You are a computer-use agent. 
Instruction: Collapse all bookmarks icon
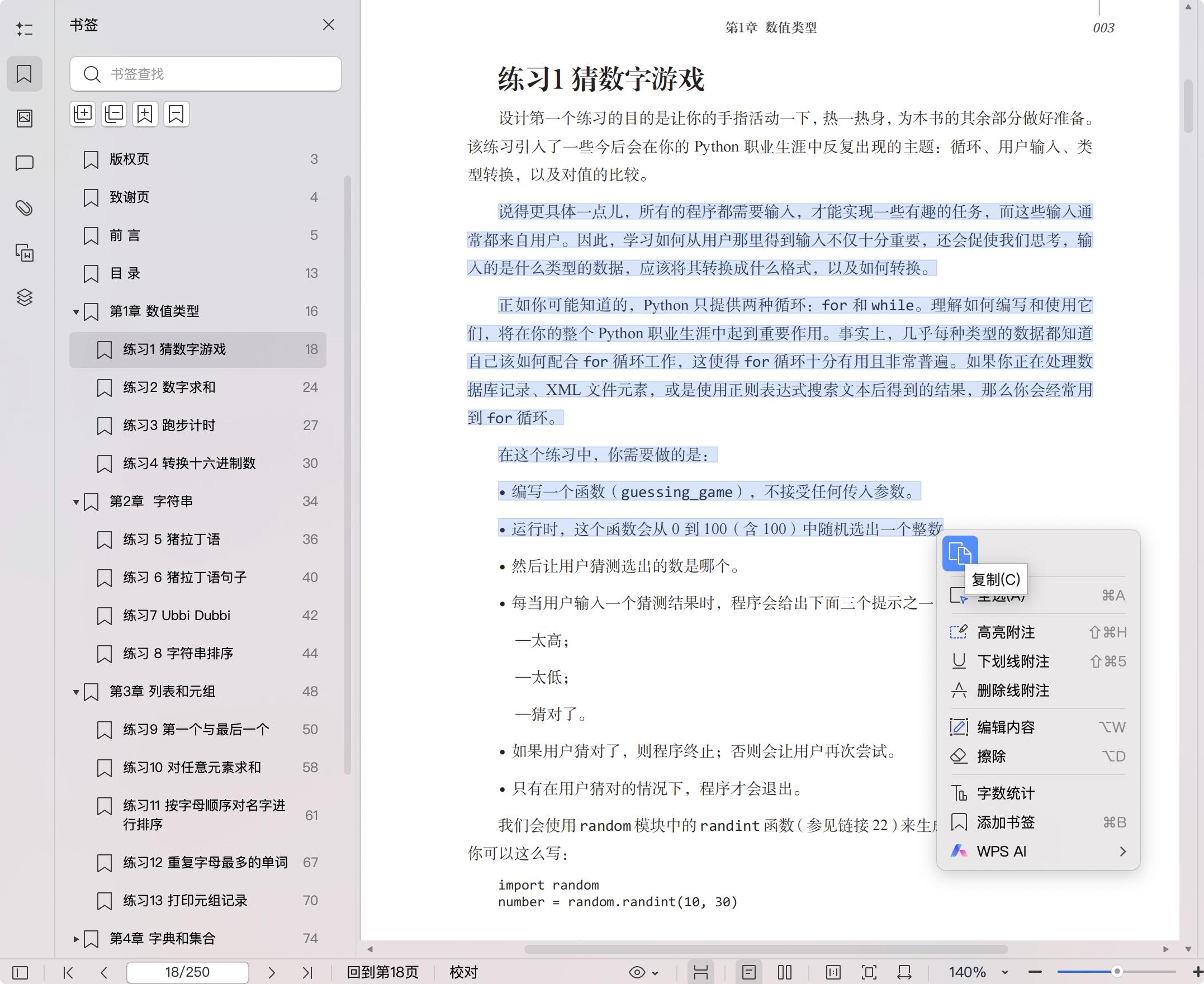click(x=115, y=114)
